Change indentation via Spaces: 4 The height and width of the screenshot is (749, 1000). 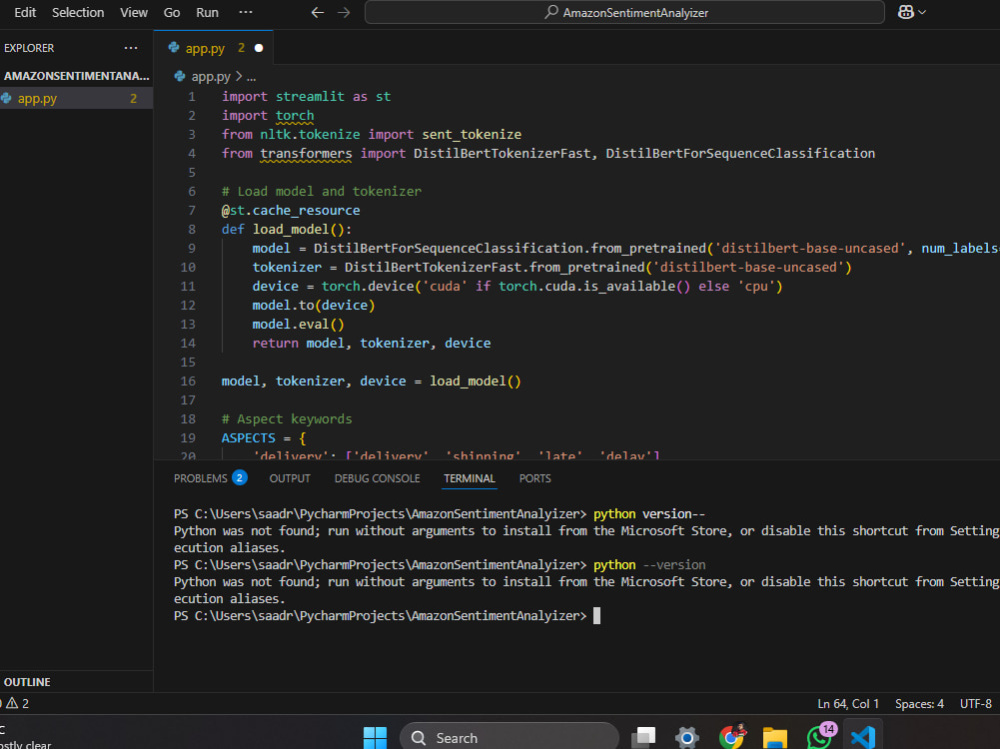[919, 704]
